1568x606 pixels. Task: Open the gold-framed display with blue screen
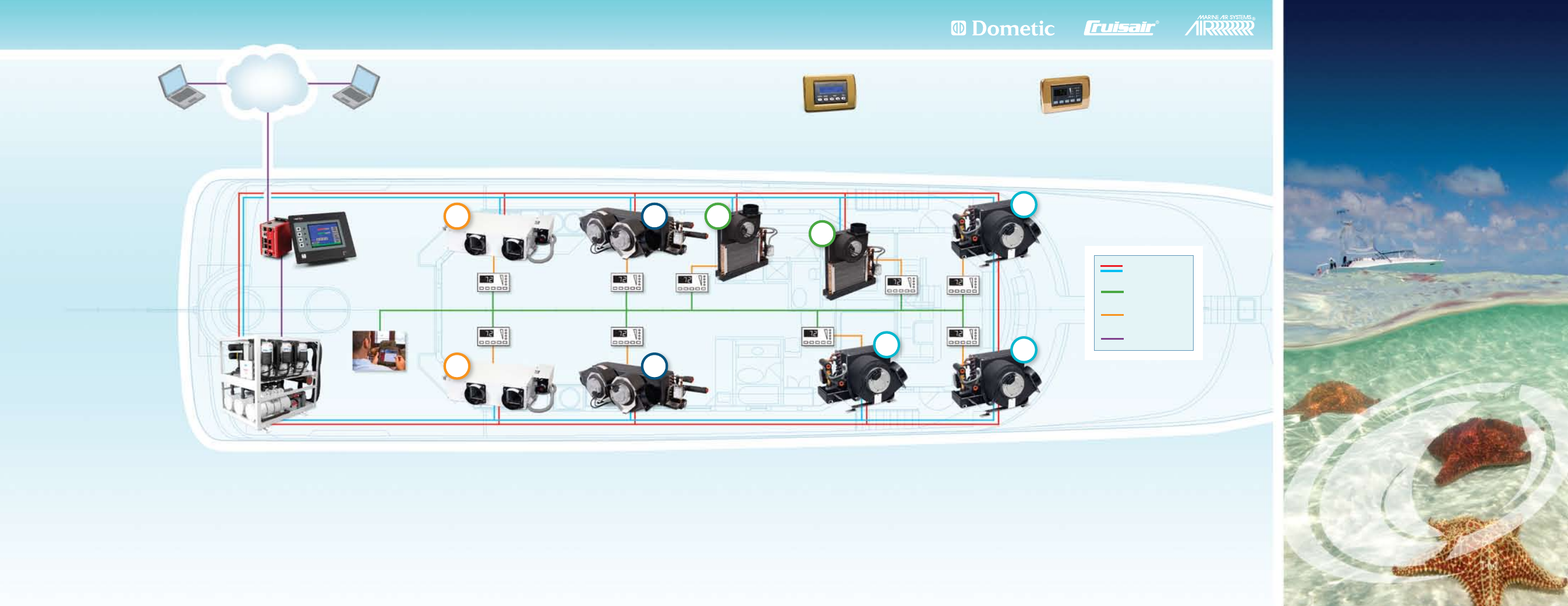point(830,93)
